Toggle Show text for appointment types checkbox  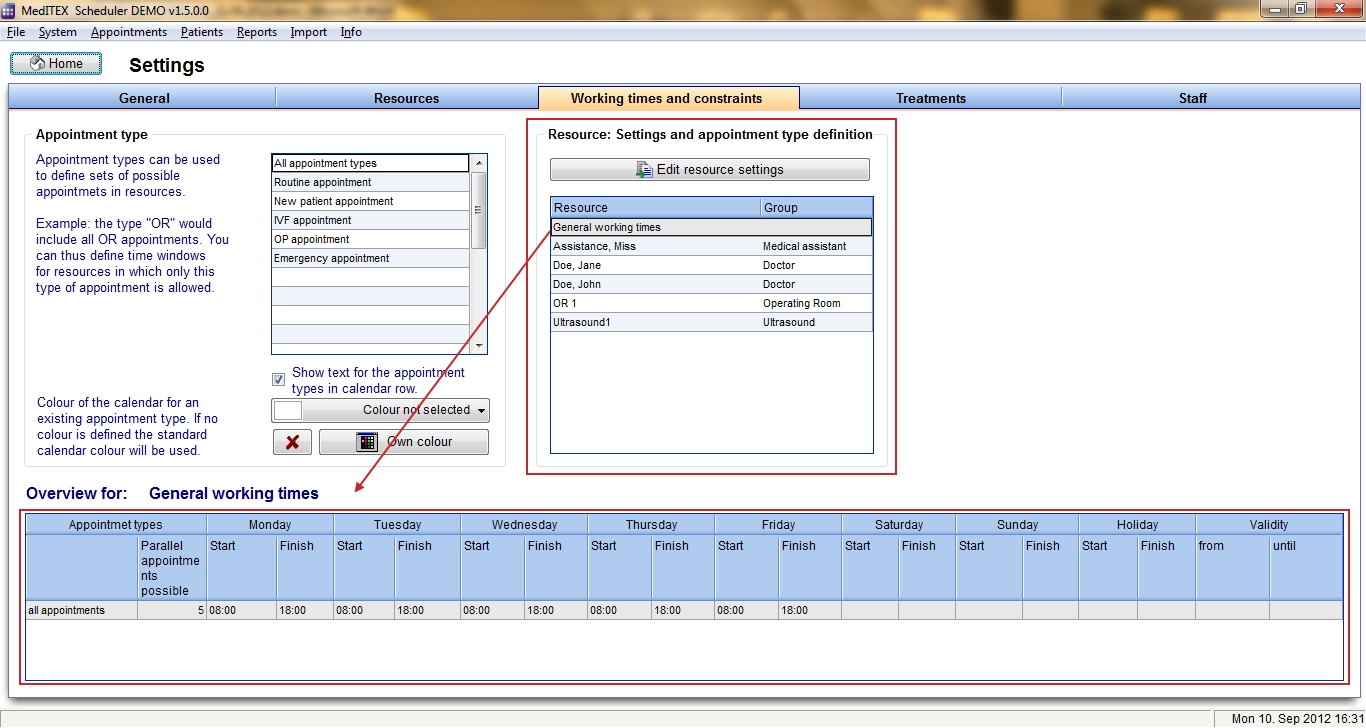pyautogui.click(x=279, y=380)
